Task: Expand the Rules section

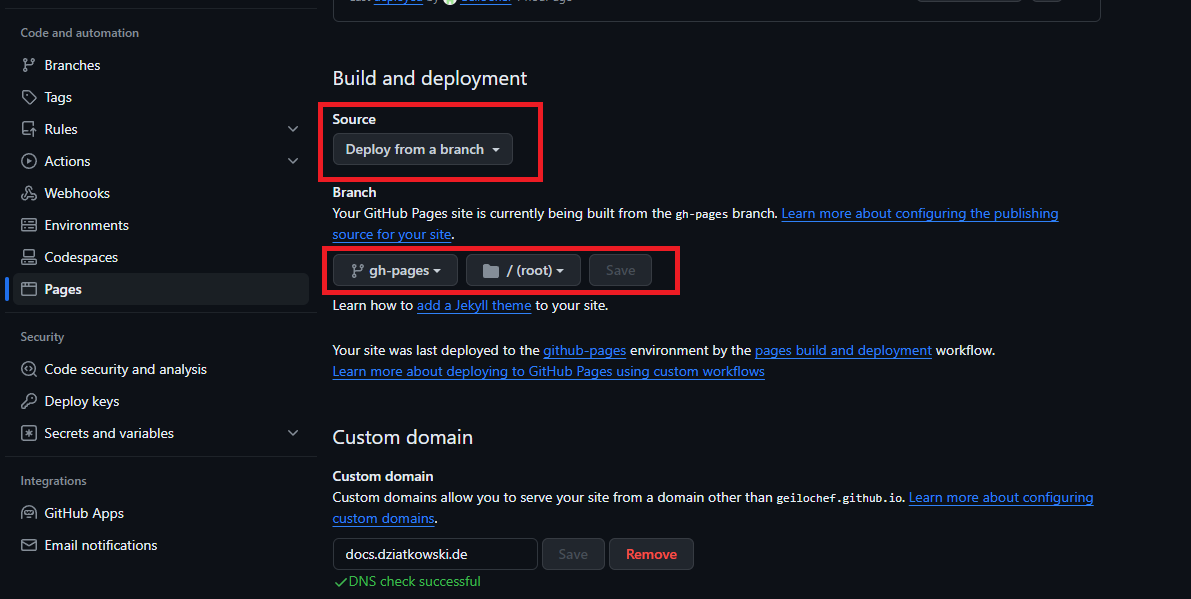Action: pos(293,129)
